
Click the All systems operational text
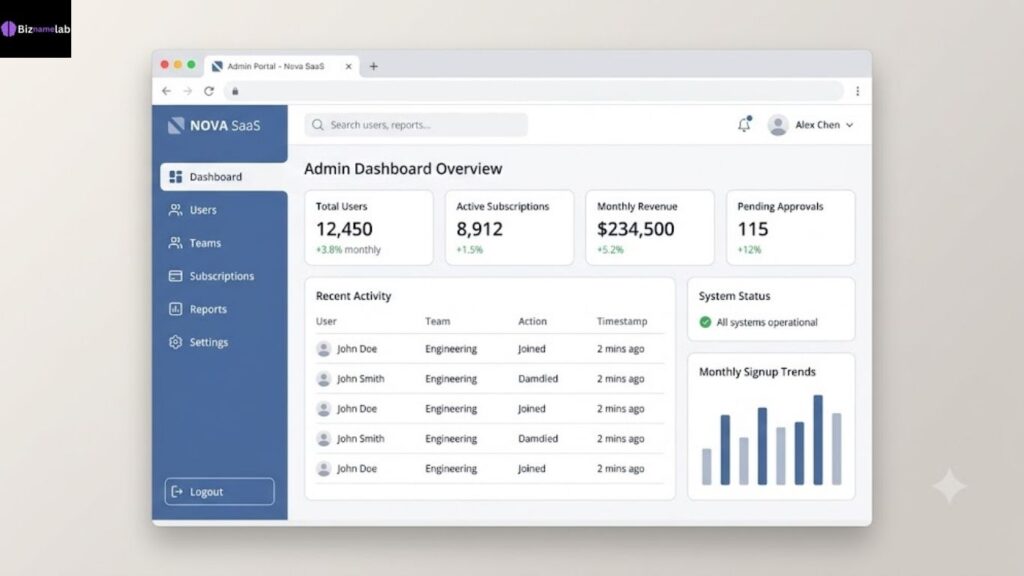pyautogui.click(x=767, y=322)
